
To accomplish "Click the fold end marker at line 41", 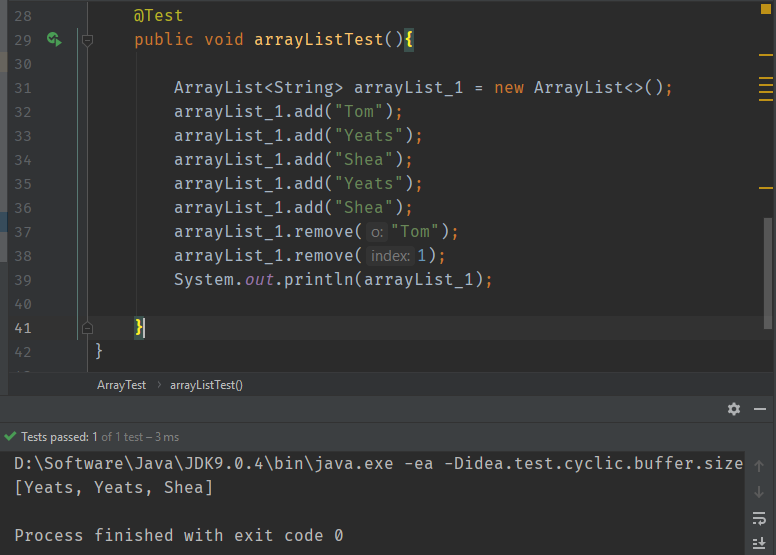I will point(87,328).
